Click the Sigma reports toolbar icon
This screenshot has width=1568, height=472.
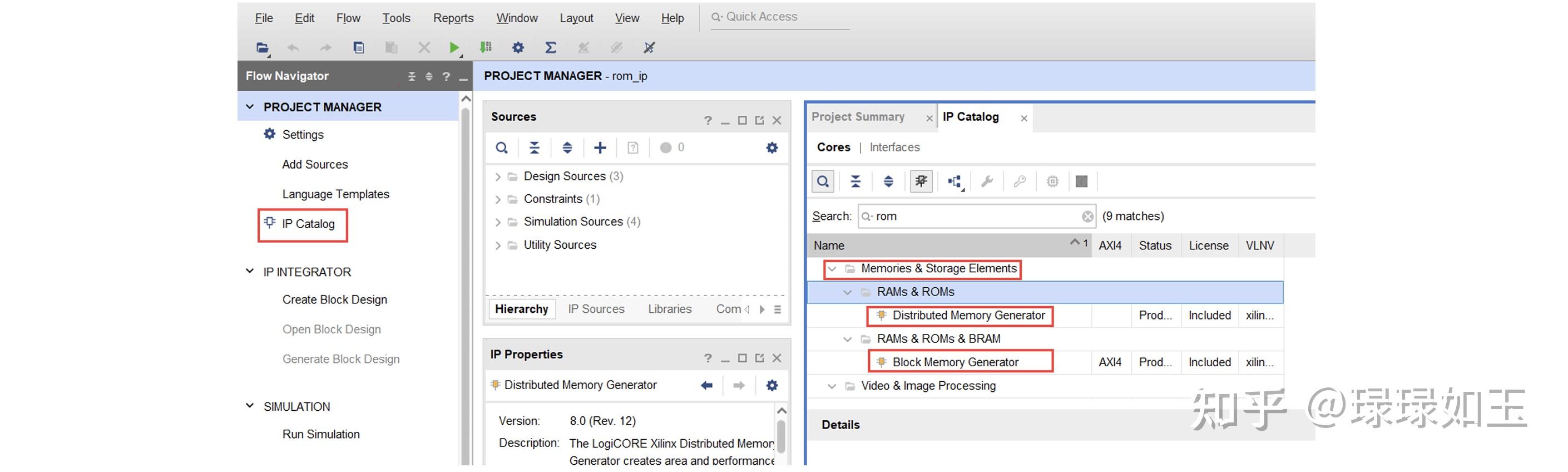click(550, 47)
